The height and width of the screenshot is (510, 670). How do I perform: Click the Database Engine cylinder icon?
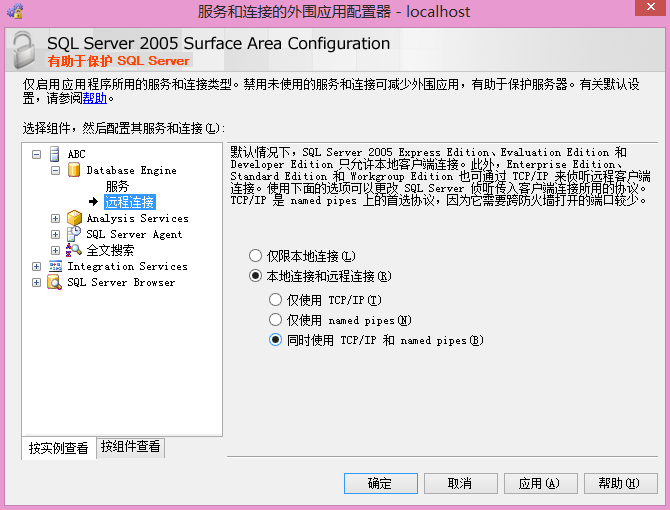click(x=74, y=170)
